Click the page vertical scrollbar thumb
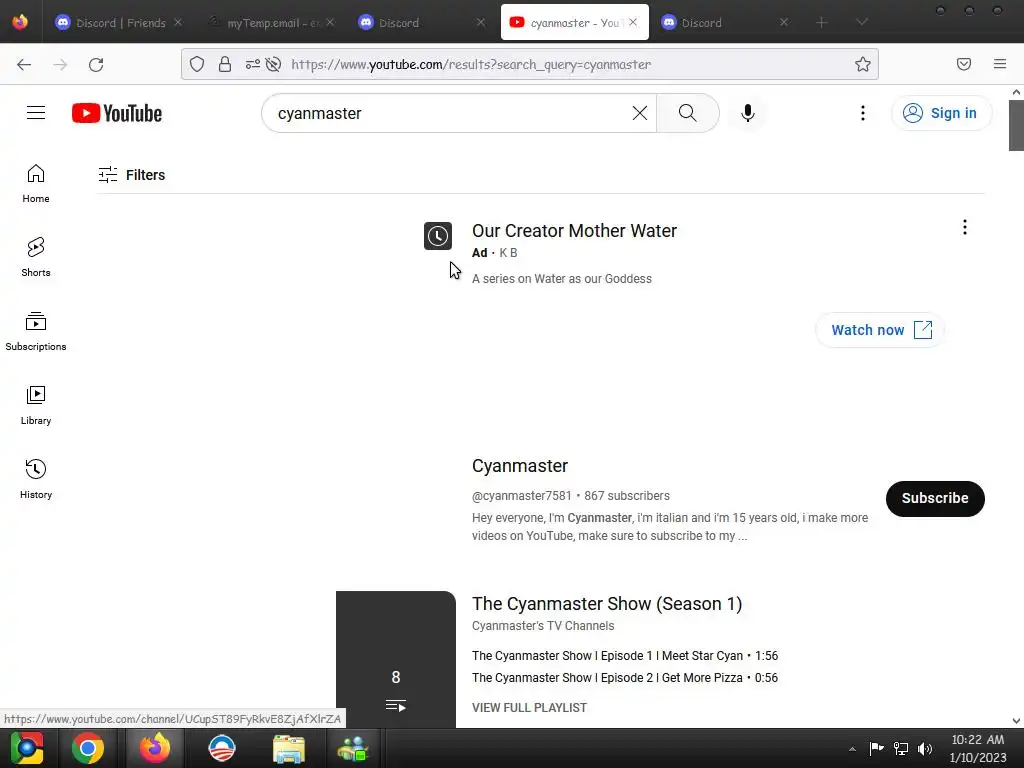The height and width of the screenshot is (768, 1024). pyautogui.click(x=1016, y=125)
